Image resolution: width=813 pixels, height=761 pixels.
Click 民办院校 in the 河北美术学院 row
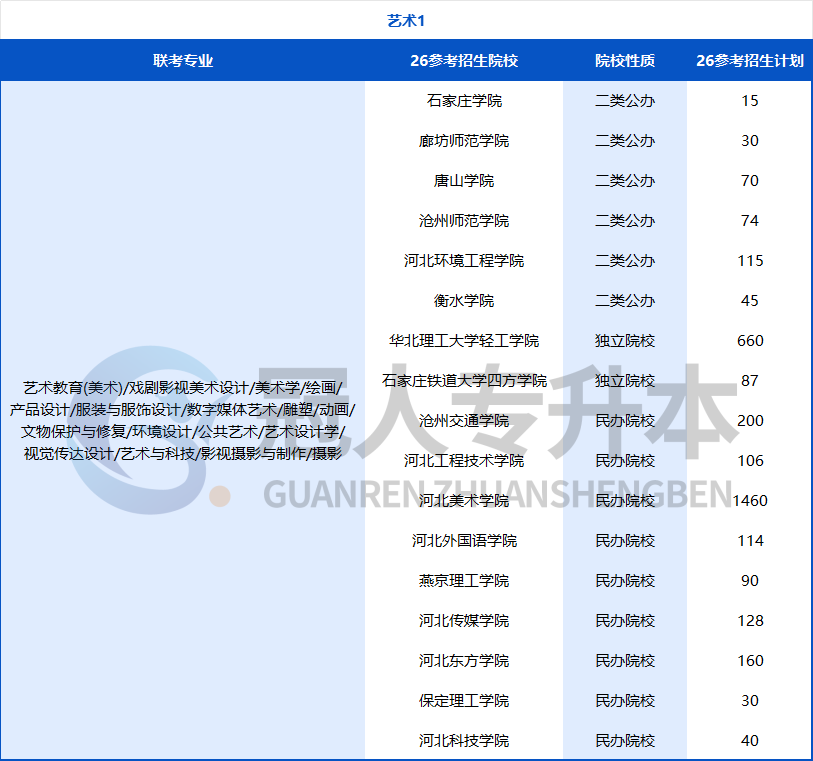click(625, 500)
